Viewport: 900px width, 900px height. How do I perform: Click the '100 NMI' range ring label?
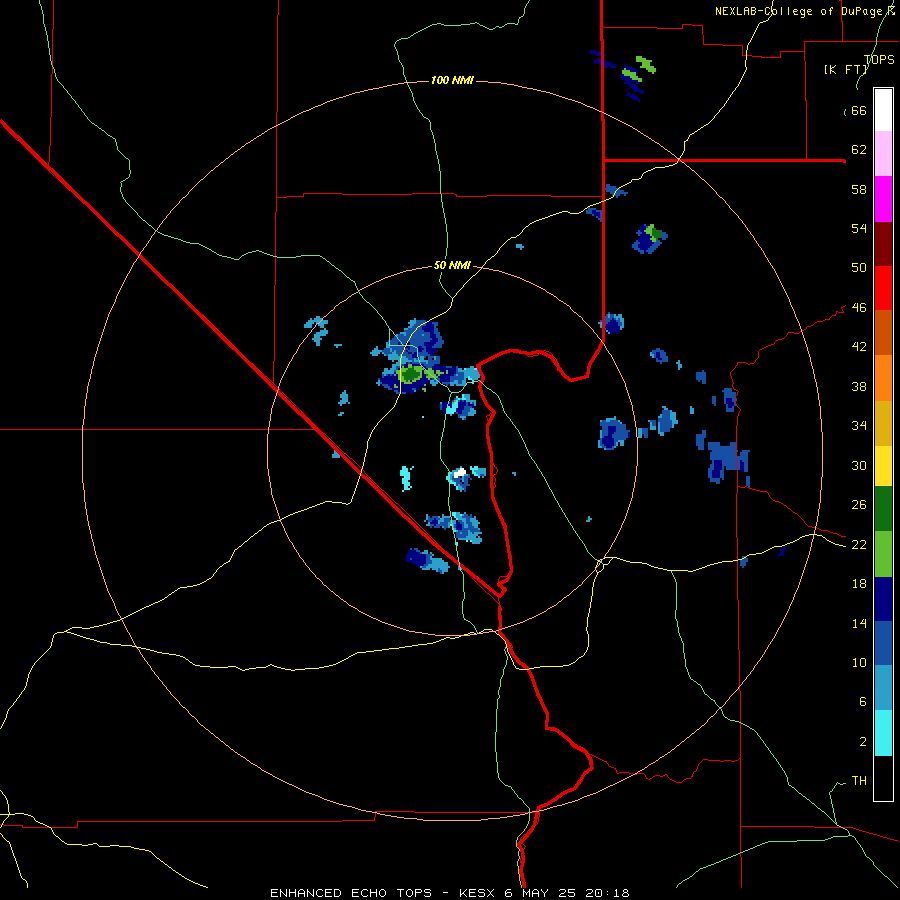[452, 80]
